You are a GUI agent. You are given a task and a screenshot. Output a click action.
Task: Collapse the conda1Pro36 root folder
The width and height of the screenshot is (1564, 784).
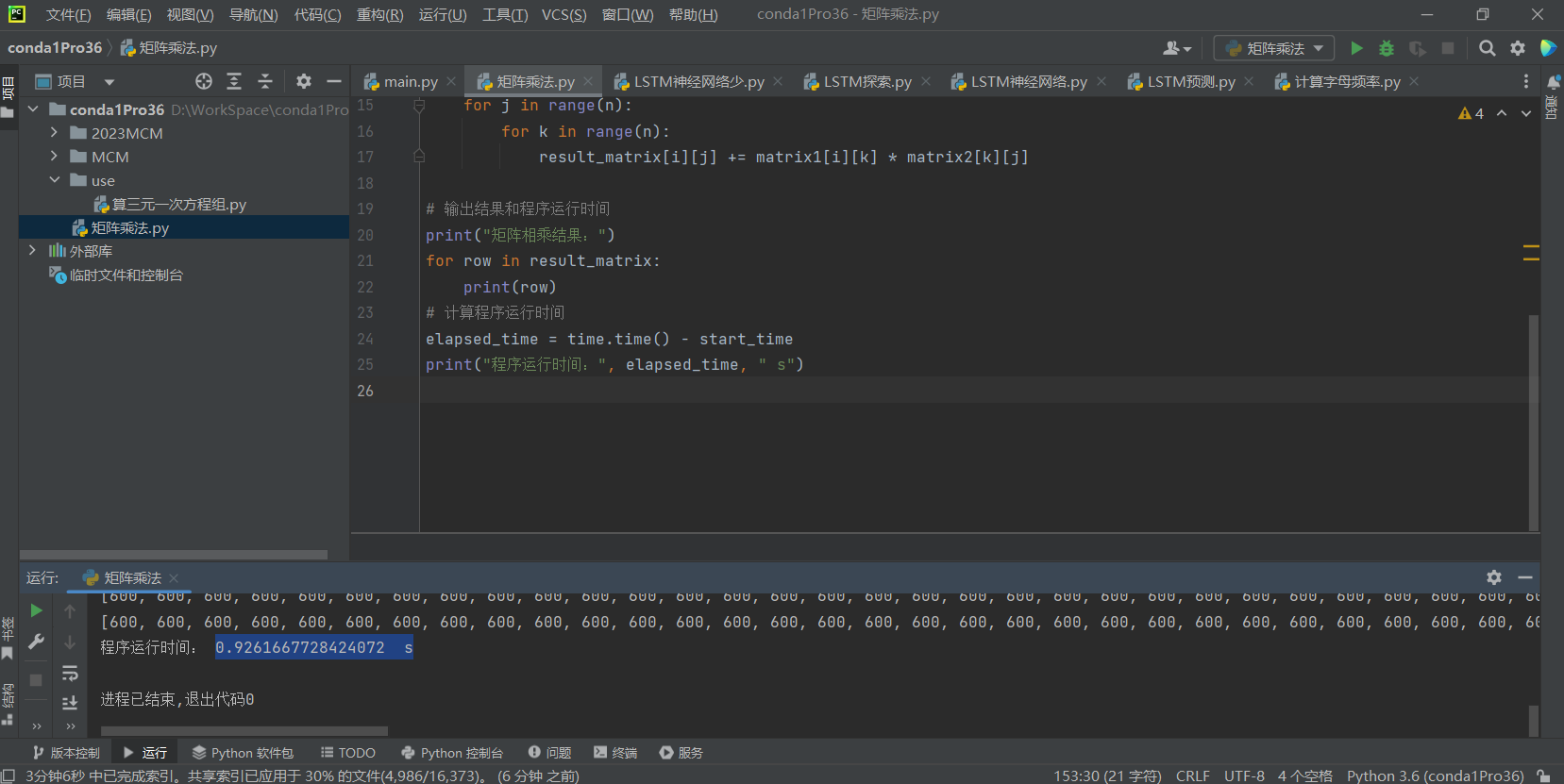pyautogui.click(x=33, y=109)
